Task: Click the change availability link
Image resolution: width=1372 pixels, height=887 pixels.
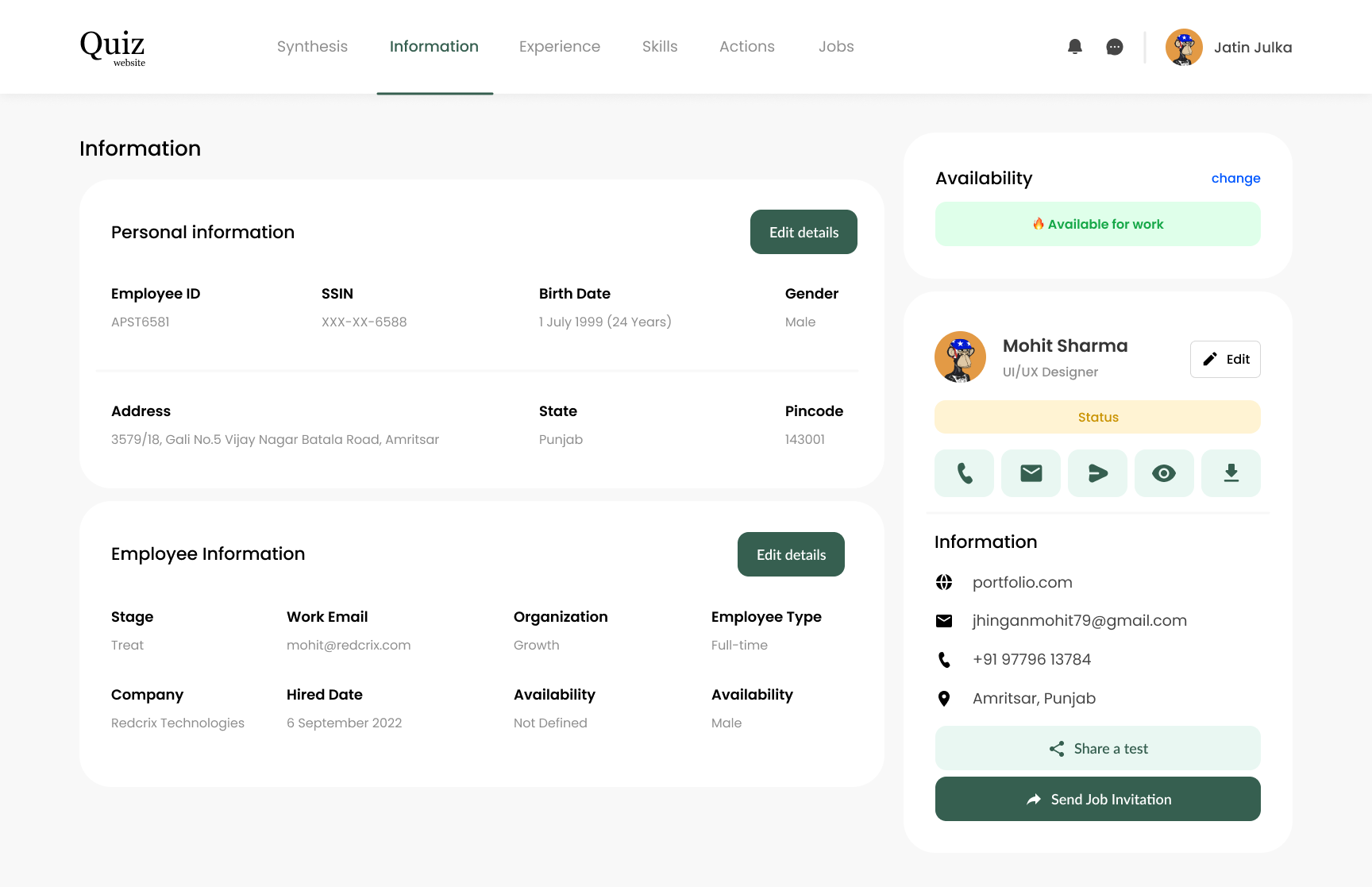Action: coord(1235,178)
